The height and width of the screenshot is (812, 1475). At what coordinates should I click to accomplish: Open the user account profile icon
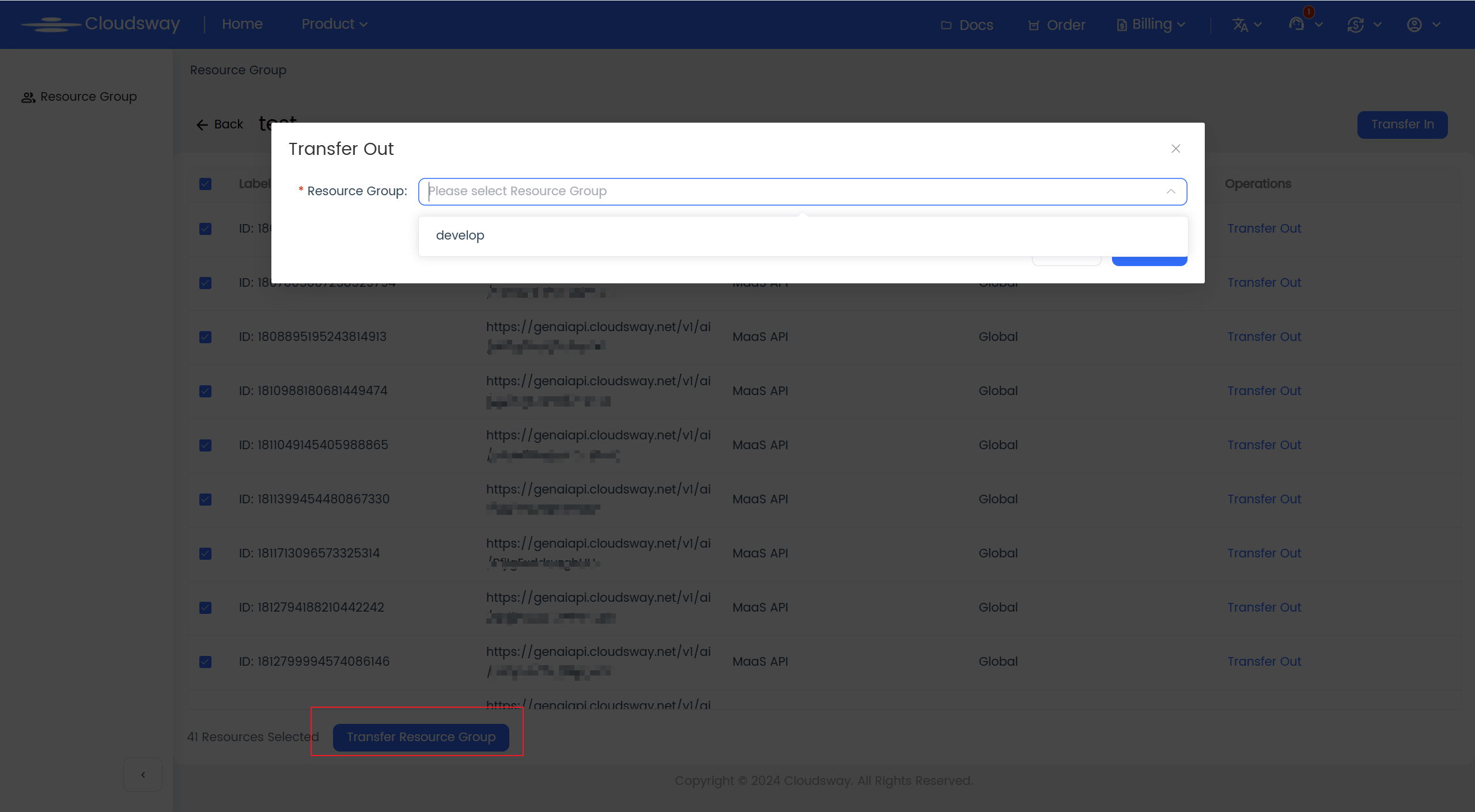[1415, 25]
